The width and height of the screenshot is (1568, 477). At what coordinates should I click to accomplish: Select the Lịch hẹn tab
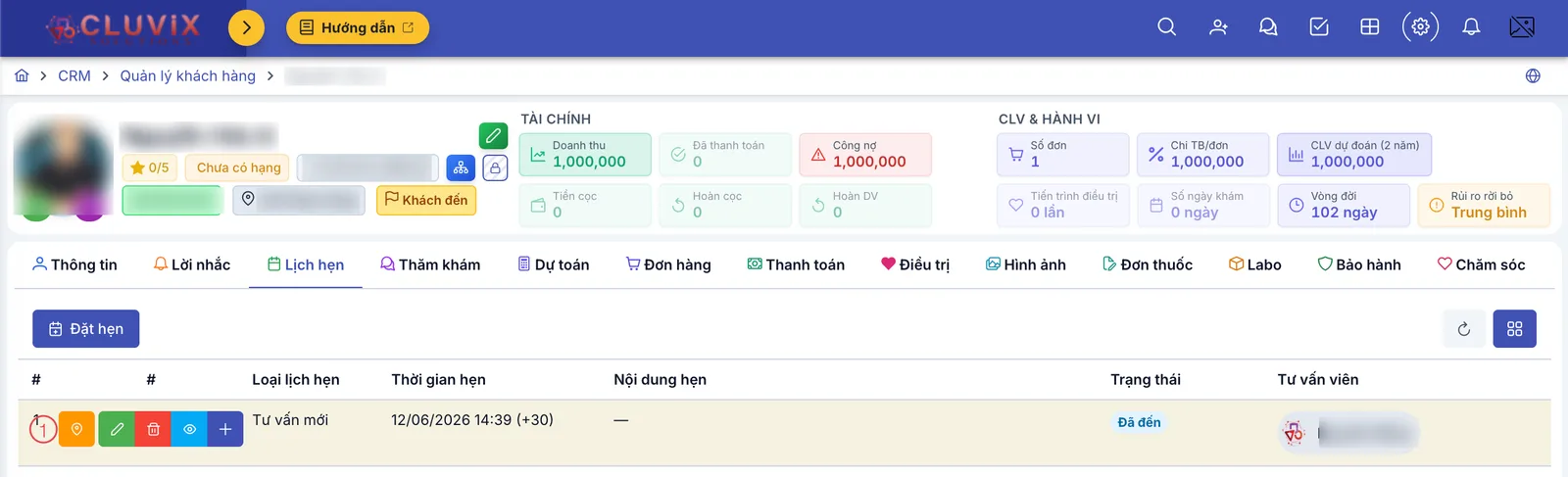tap(306, 264)
